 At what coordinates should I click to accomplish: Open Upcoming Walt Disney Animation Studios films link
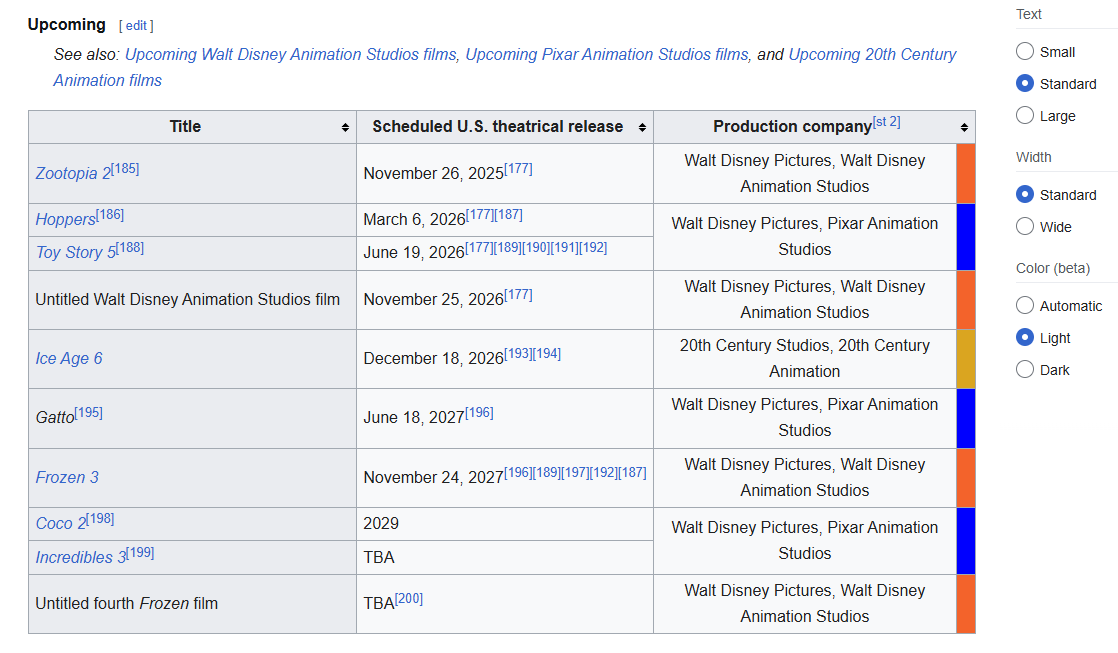pos(291,55)
